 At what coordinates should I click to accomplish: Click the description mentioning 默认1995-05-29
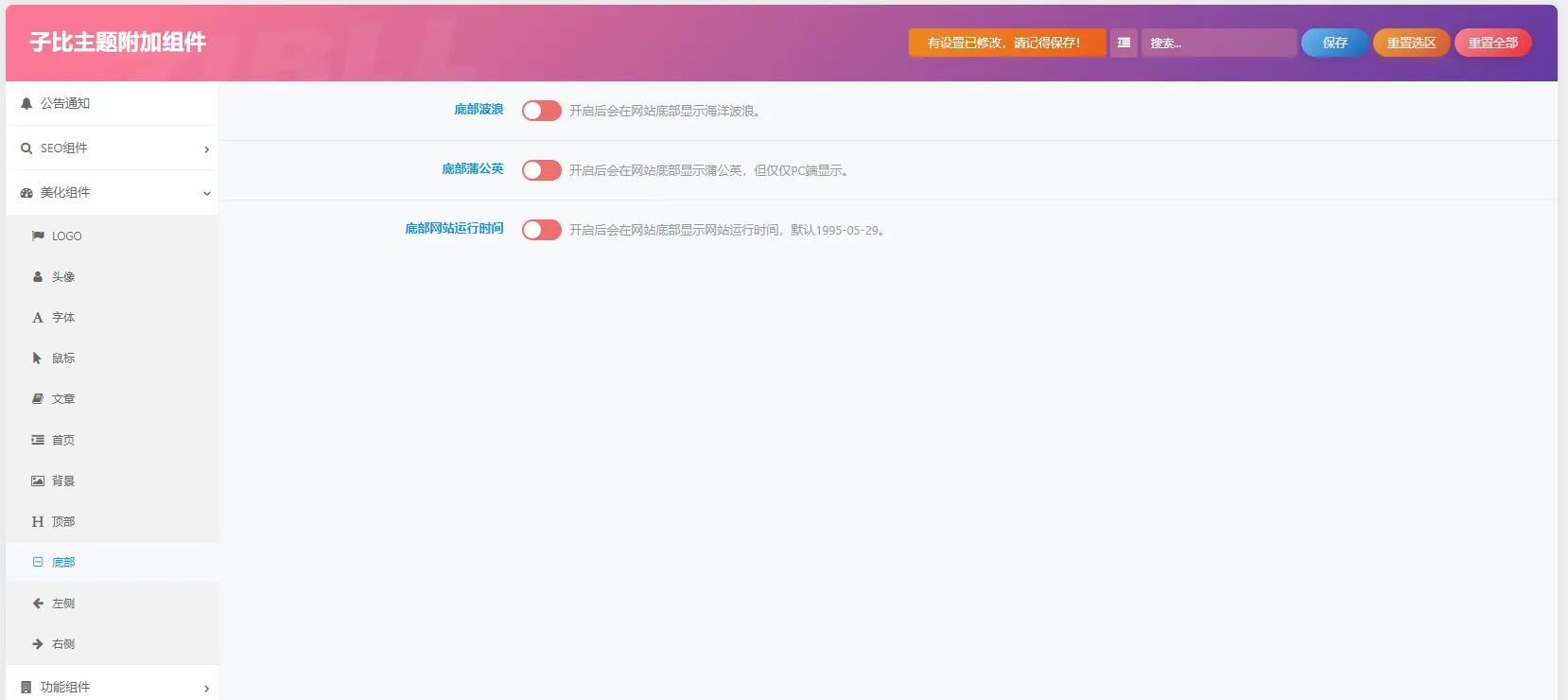[x=727, y=231]
